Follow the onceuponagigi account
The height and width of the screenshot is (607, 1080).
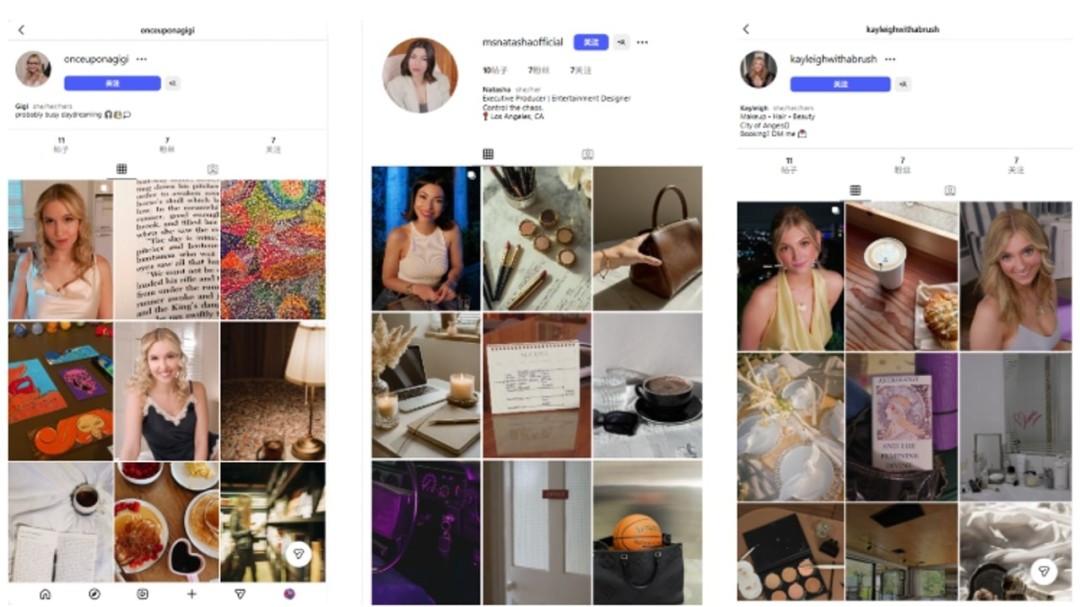click(112, 83)
